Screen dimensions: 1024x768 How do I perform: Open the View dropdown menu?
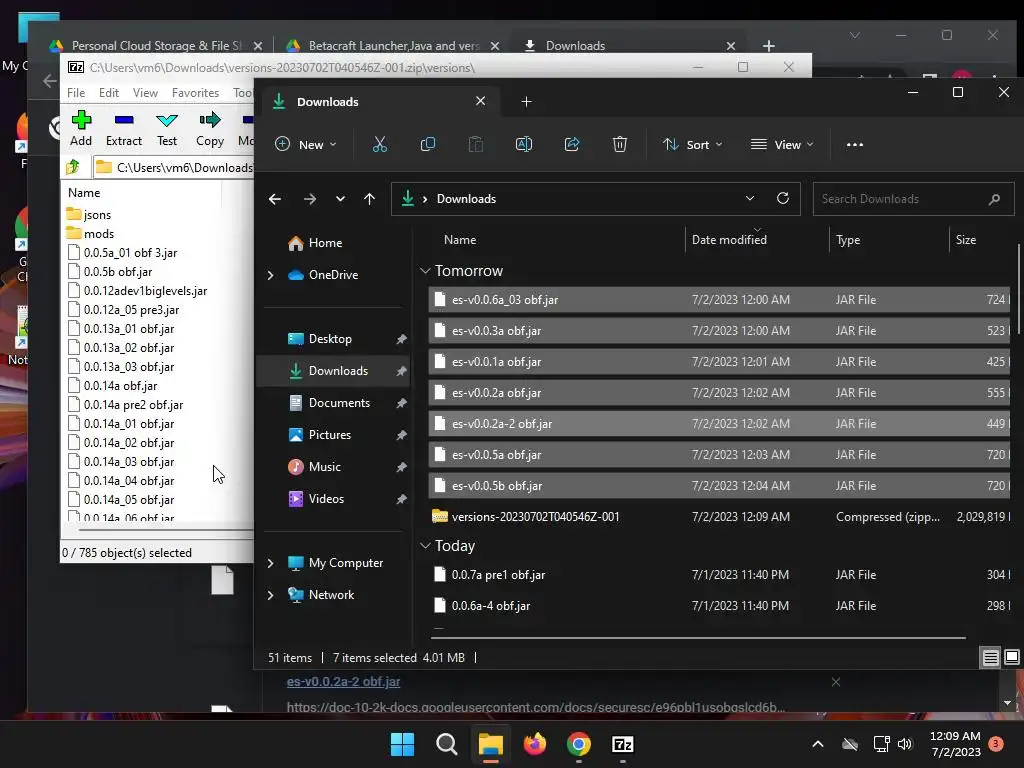pyautogui.click(x=782, y=144)
